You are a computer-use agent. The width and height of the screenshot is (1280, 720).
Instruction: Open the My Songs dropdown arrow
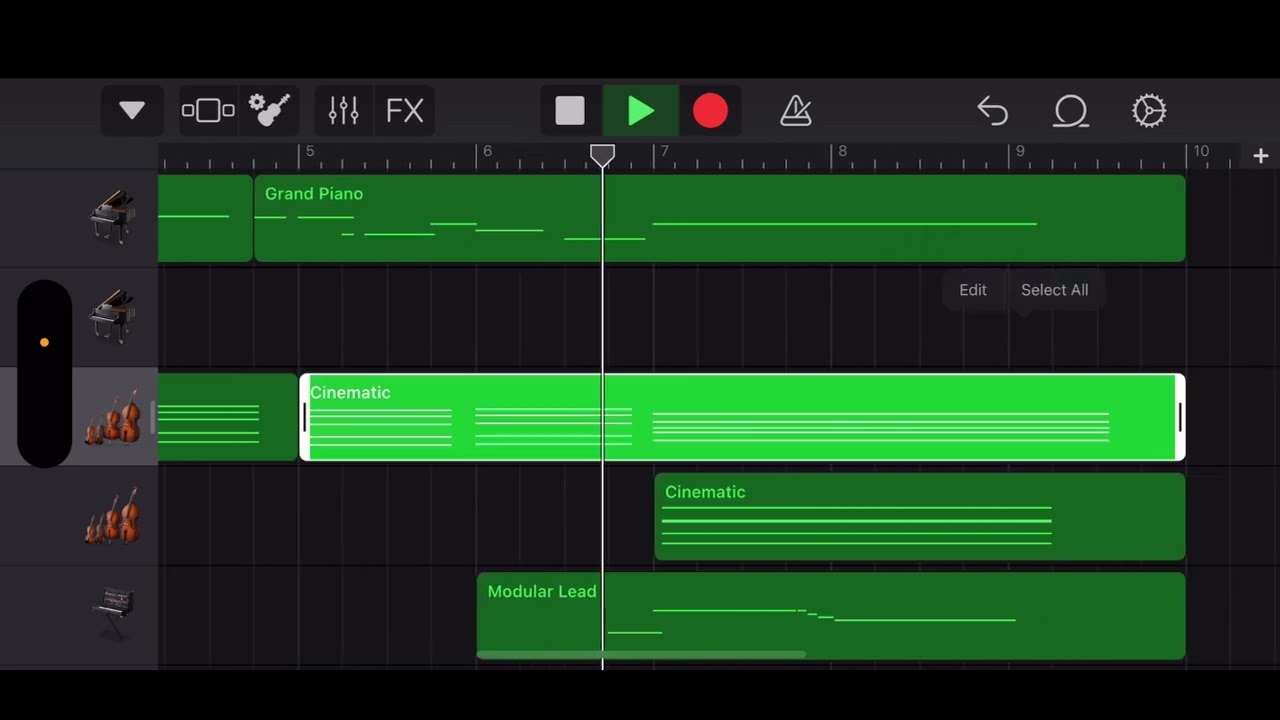tap(132, 110)
